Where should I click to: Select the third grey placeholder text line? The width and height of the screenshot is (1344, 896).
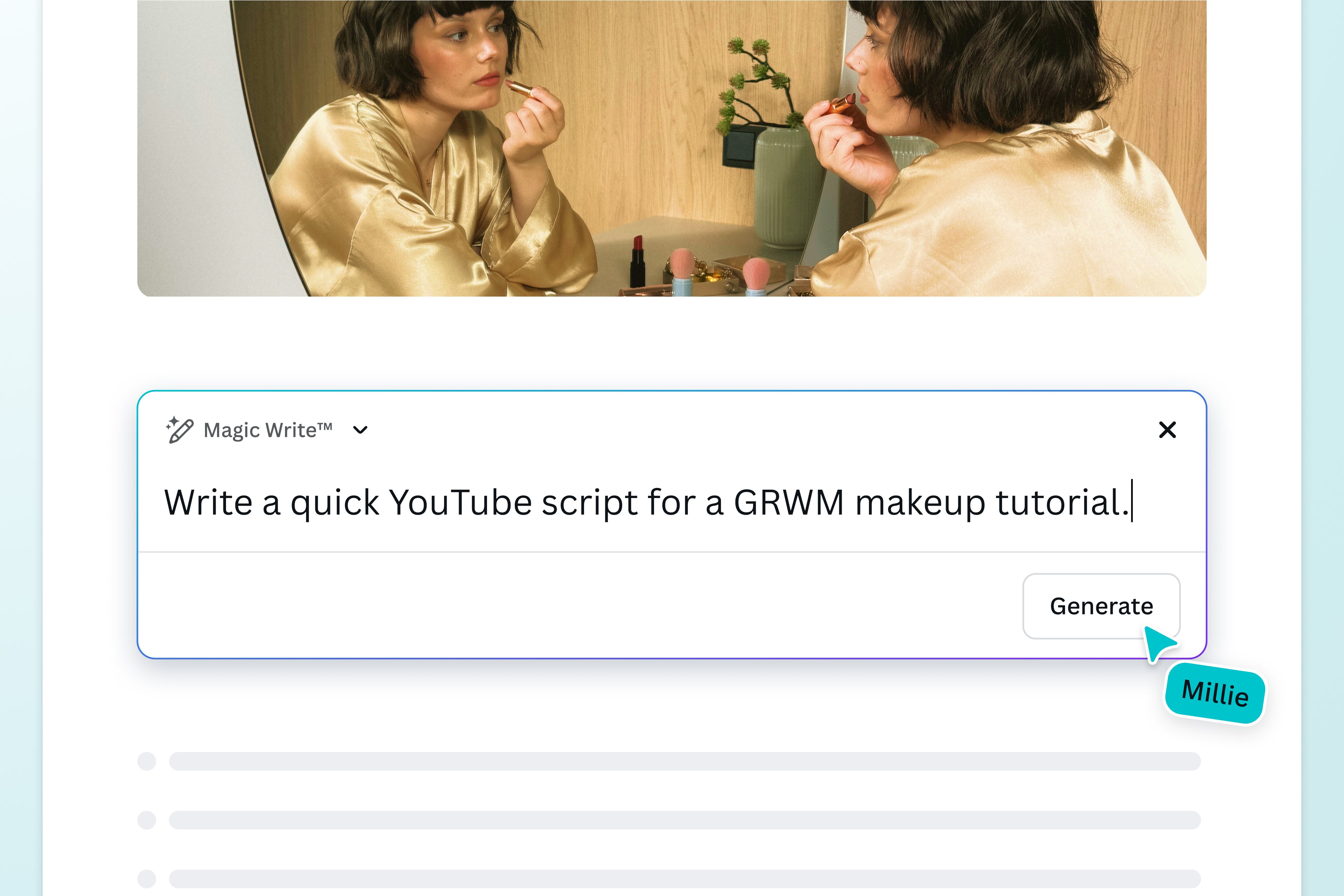(x=685, y=879)
